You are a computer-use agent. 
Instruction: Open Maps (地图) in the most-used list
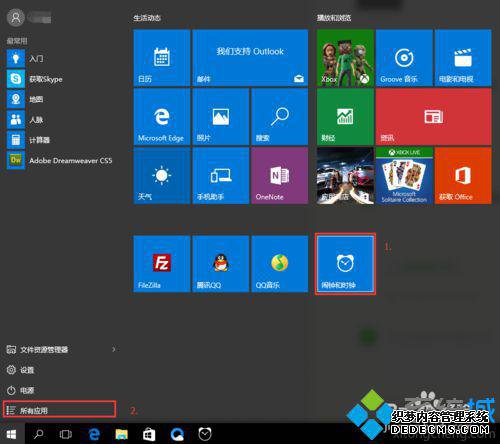click(x=60, y=99)
